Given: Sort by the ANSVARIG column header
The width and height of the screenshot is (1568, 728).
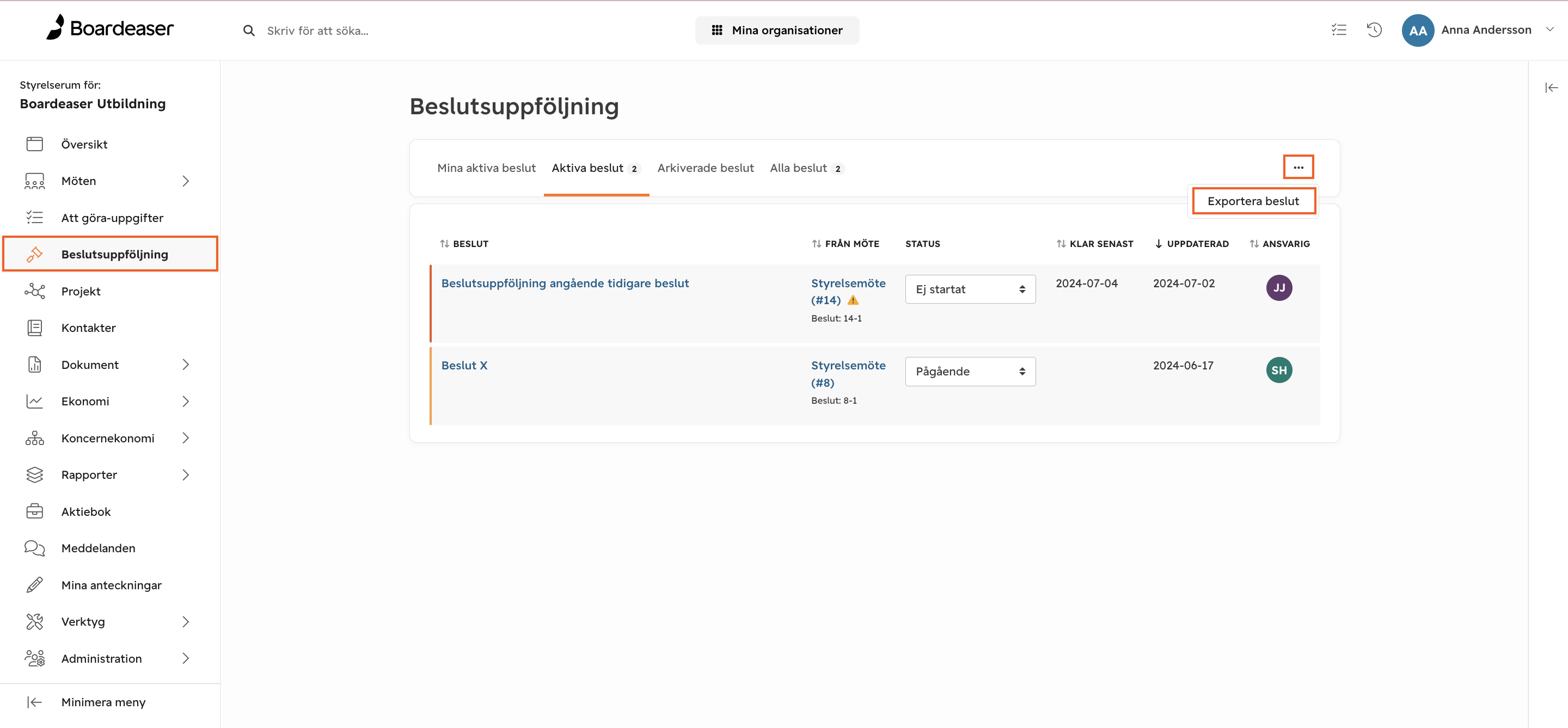Looking at the screenshot, I should pos(1279,244).
